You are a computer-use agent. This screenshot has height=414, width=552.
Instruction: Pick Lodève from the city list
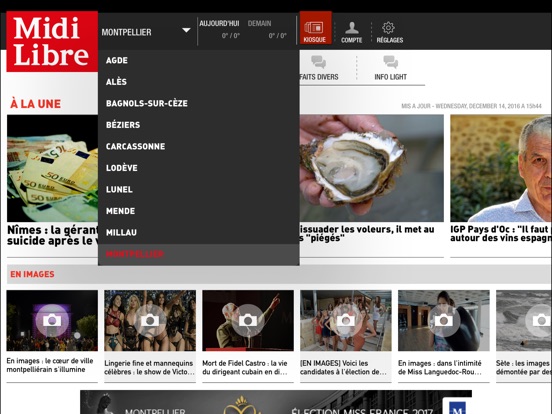point(199,168)
